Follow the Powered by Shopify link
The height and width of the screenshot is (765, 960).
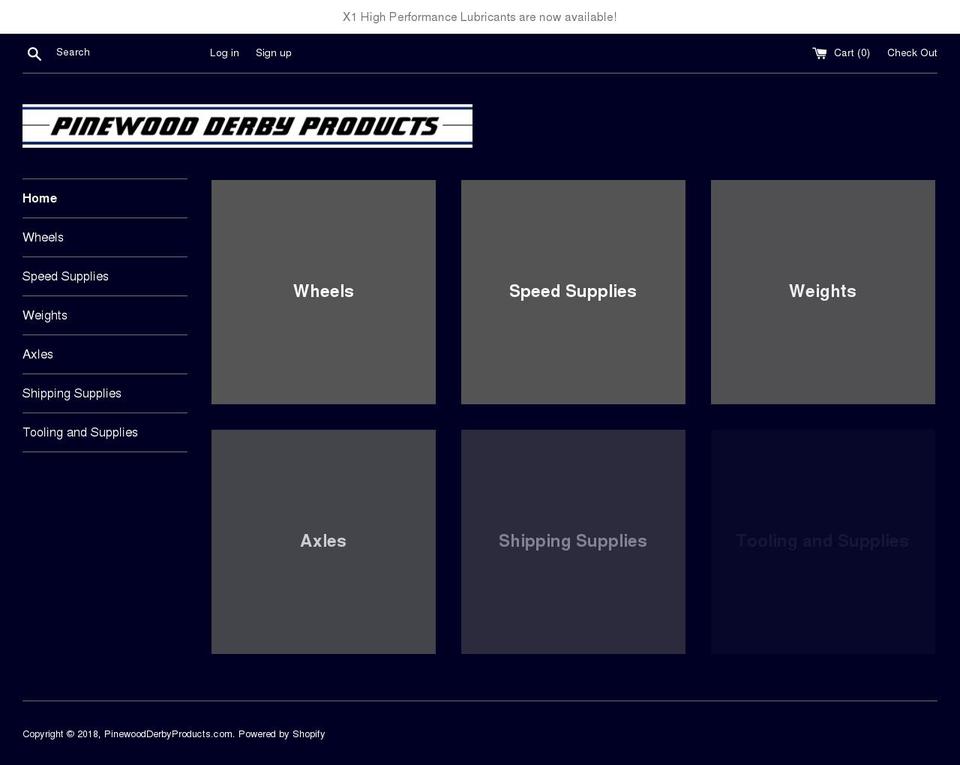click(x=282, y=734)
